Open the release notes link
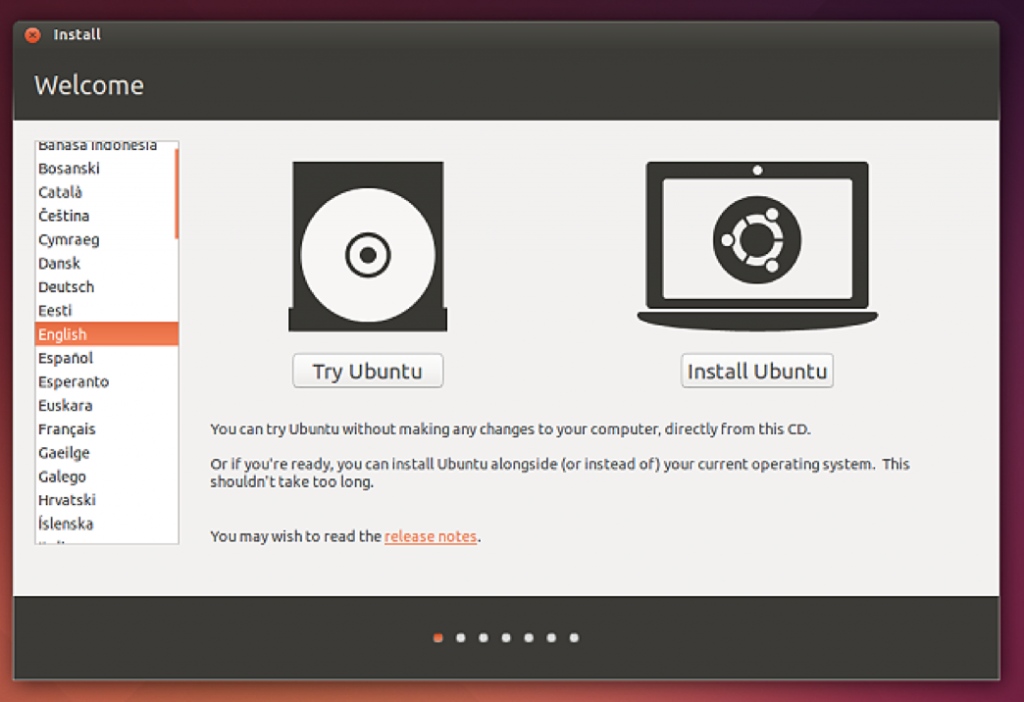The height and width of the screenshot is (702, 1024). [x=430, y=536]
